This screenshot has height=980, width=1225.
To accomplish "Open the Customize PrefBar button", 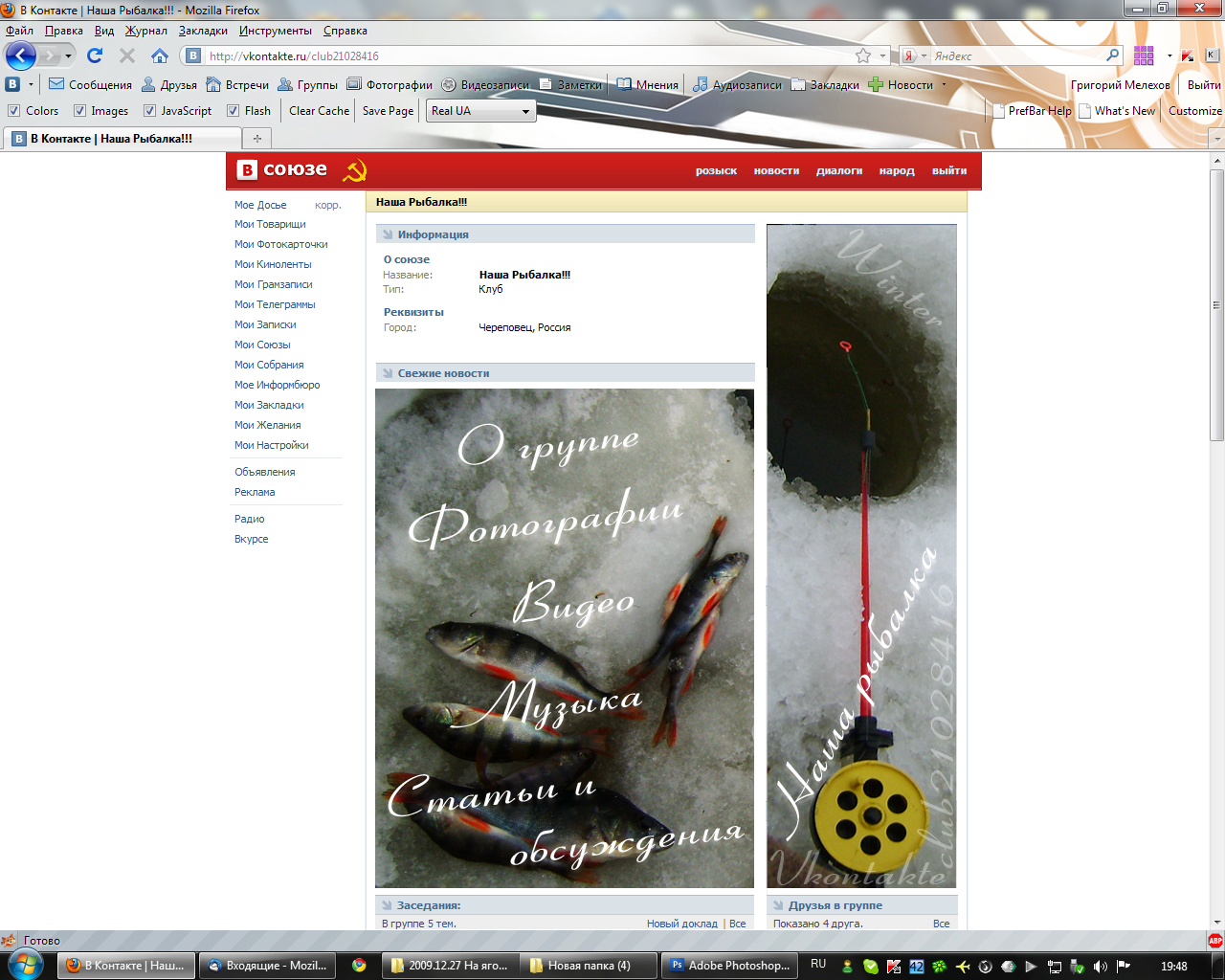I will 1195,111.
